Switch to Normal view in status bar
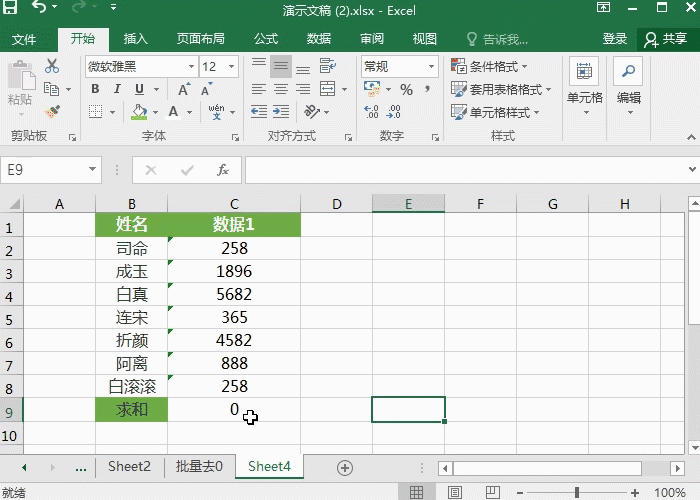This screenshot has height=500, width=700. (x=416, y=492)
